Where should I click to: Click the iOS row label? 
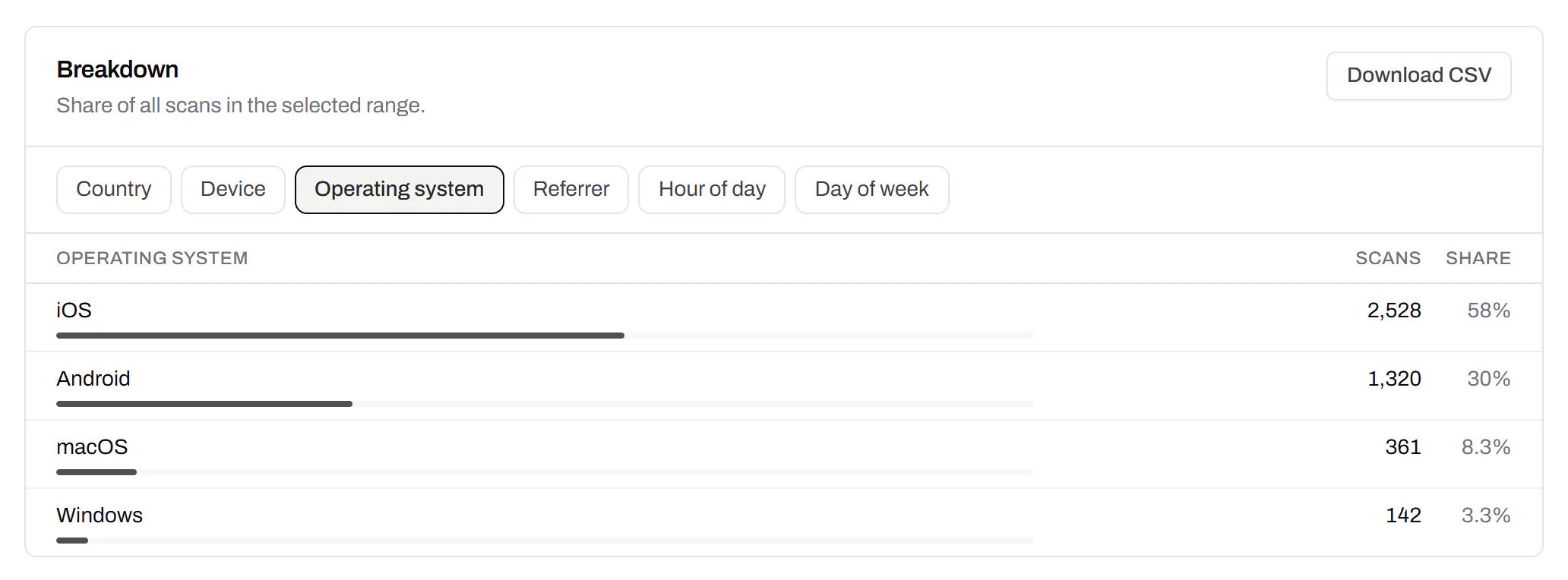74,310
